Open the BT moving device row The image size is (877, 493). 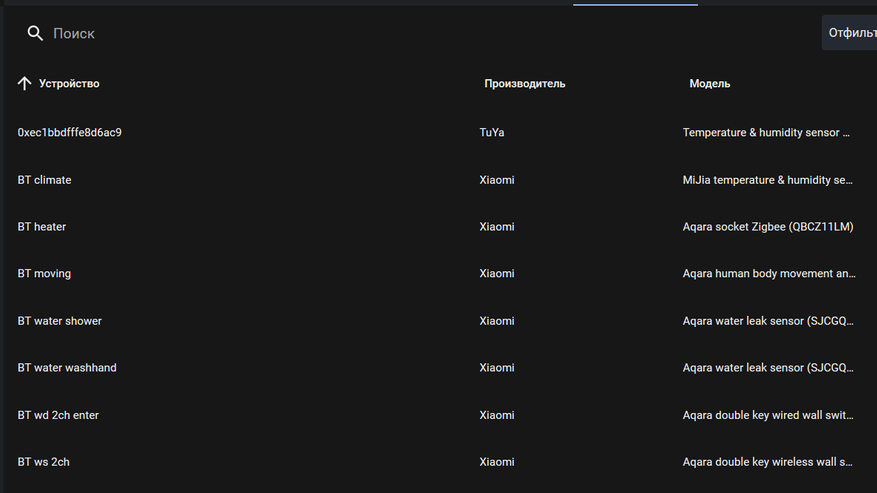[x=438, y=274]
